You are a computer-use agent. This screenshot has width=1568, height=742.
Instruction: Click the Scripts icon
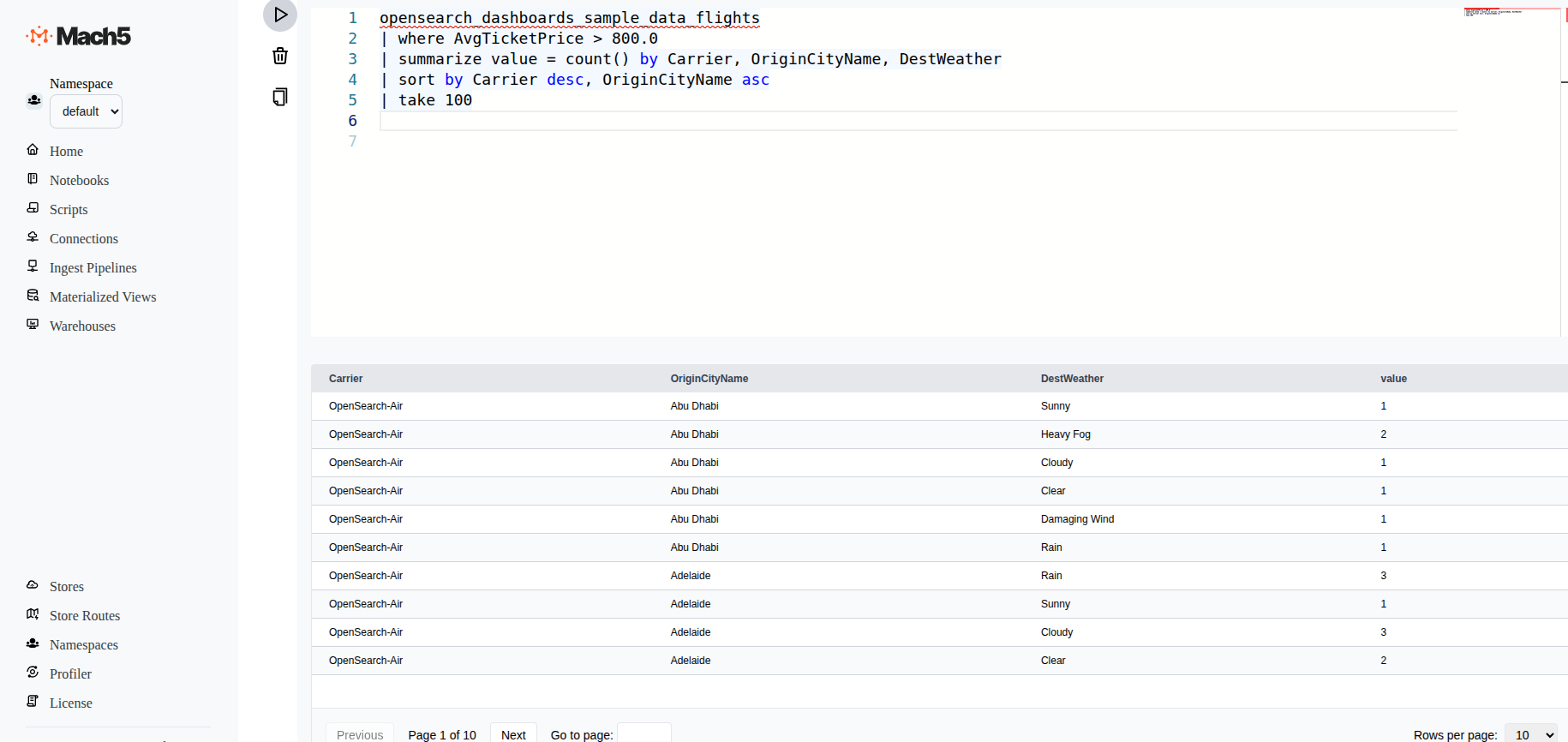[x=33, y=208]
